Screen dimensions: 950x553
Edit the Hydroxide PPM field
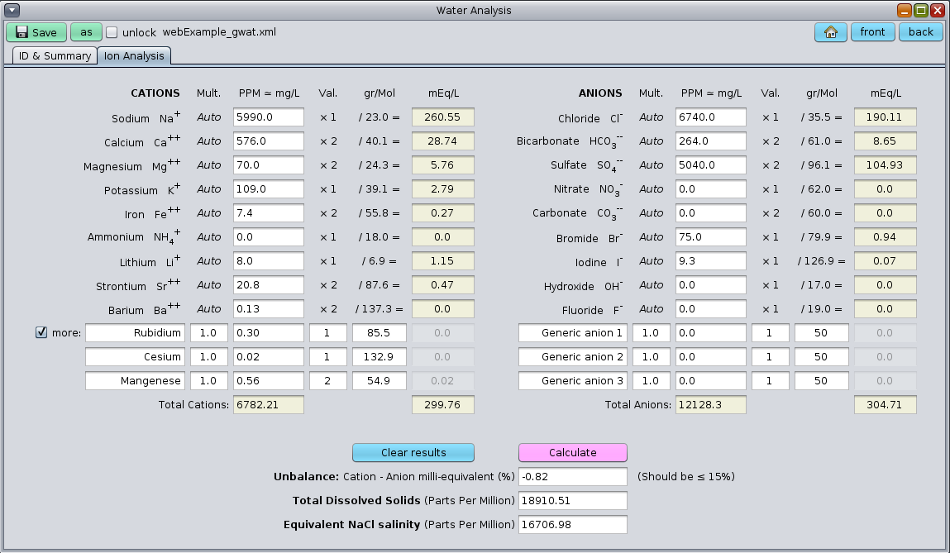tap(711, 285)
